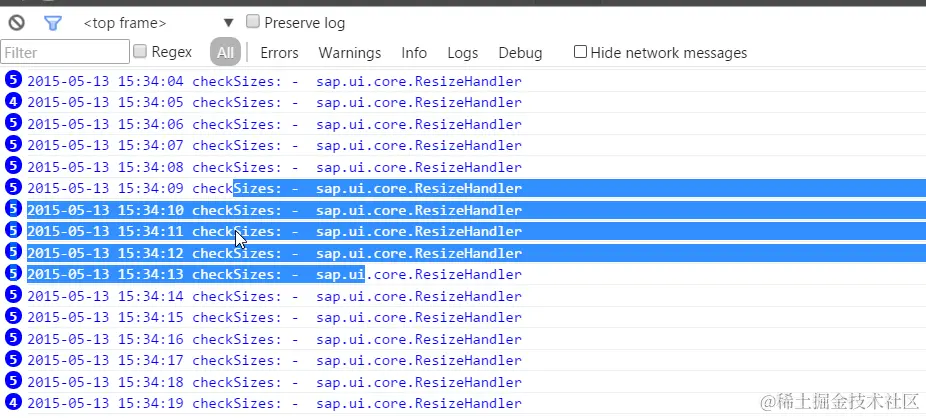The width and height of the screenshot is (926, 418).
Task: Click repeat count badge of 15:34:06 entry
Action: point(13,123)
